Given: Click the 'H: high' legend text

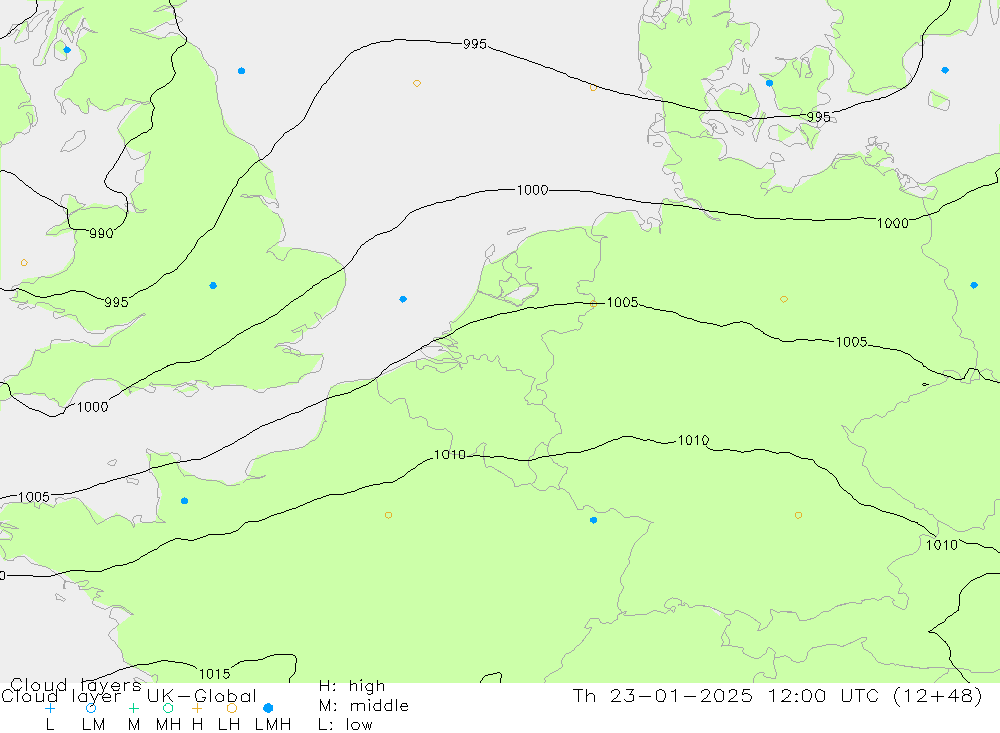Looking at the screenshot, I should point(352,686).
